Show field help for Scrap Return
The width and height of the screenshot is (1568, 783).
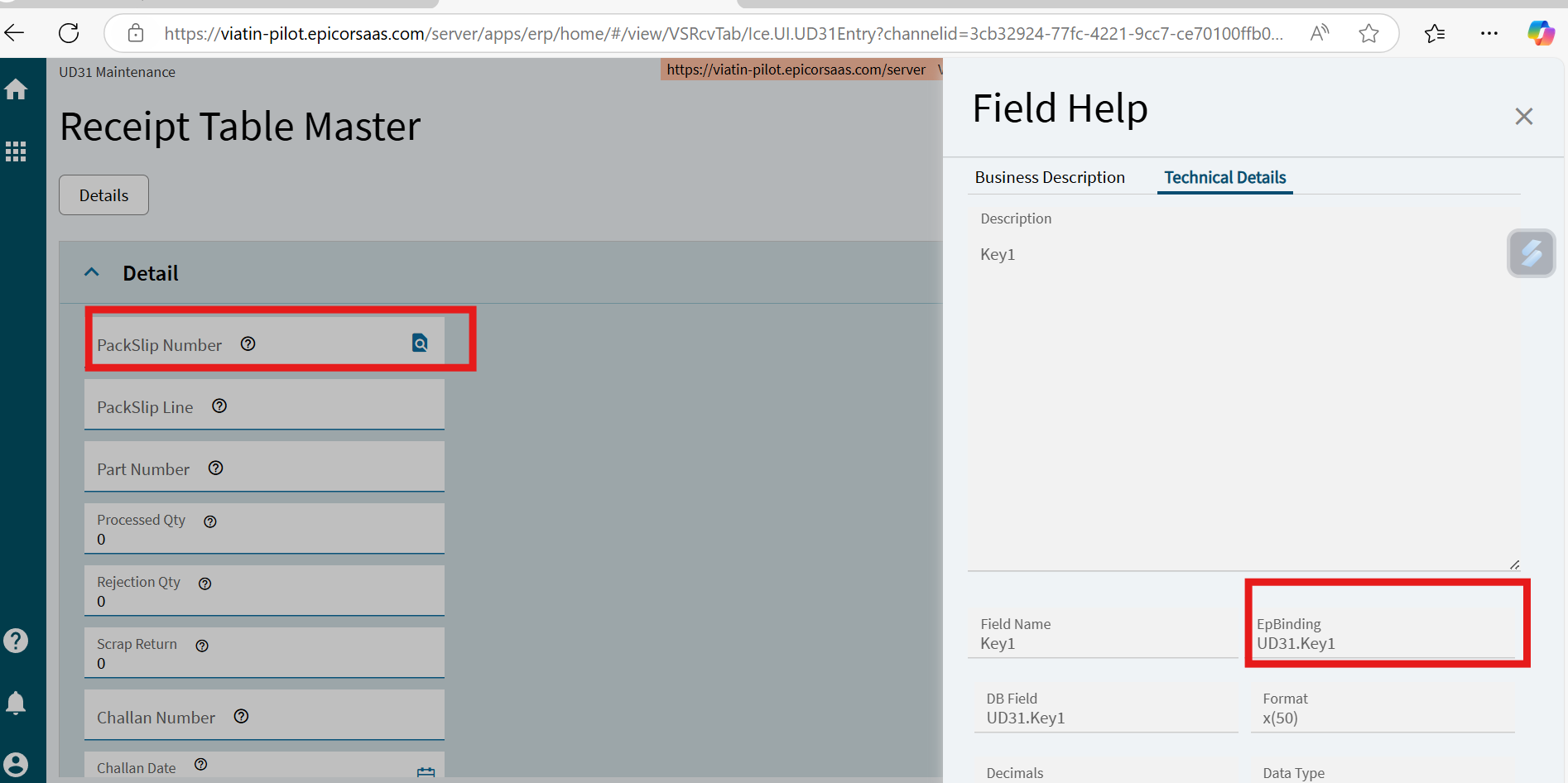[202, 646]
